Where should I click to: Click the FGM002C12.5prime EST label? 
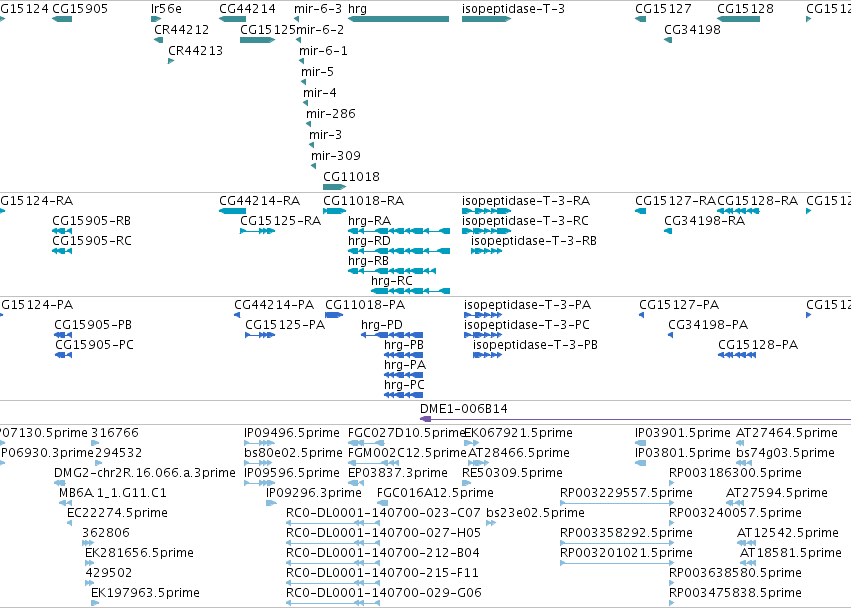[407, 453]
